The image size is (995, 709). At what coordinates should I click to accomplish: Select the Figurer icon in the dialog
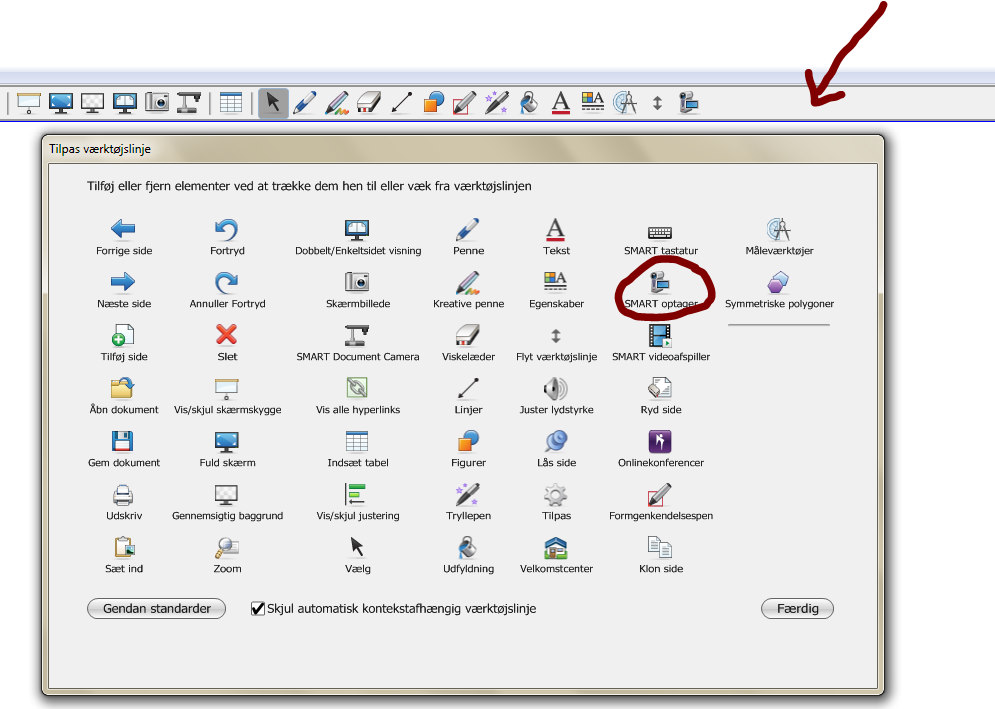(468, 441)
